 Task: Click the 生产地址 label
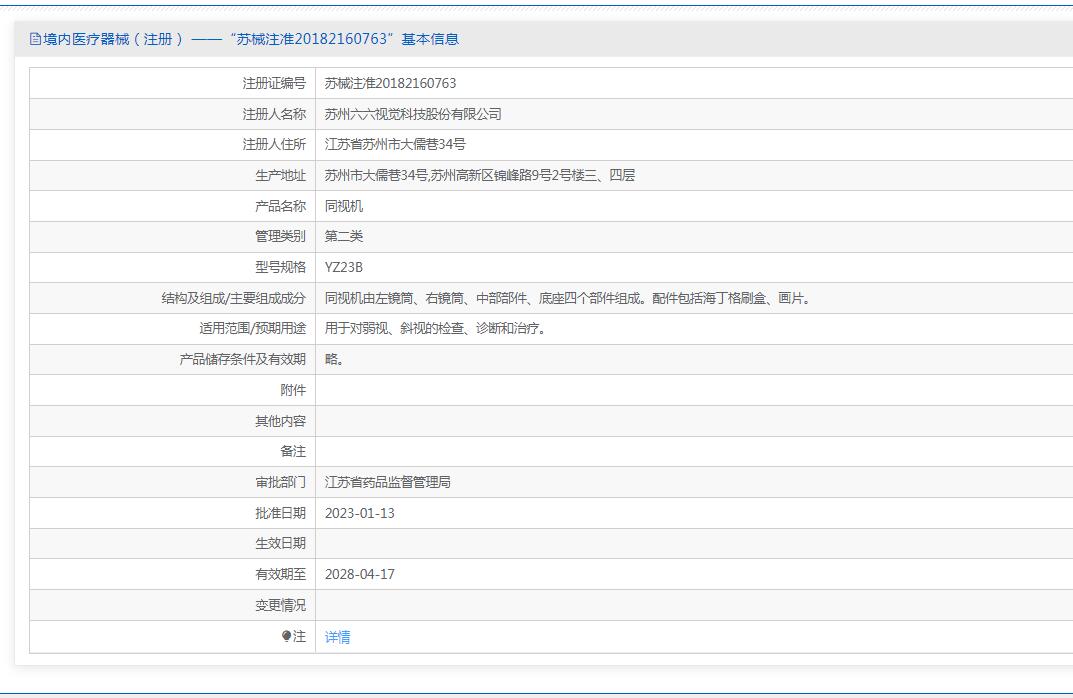(280, 175)
